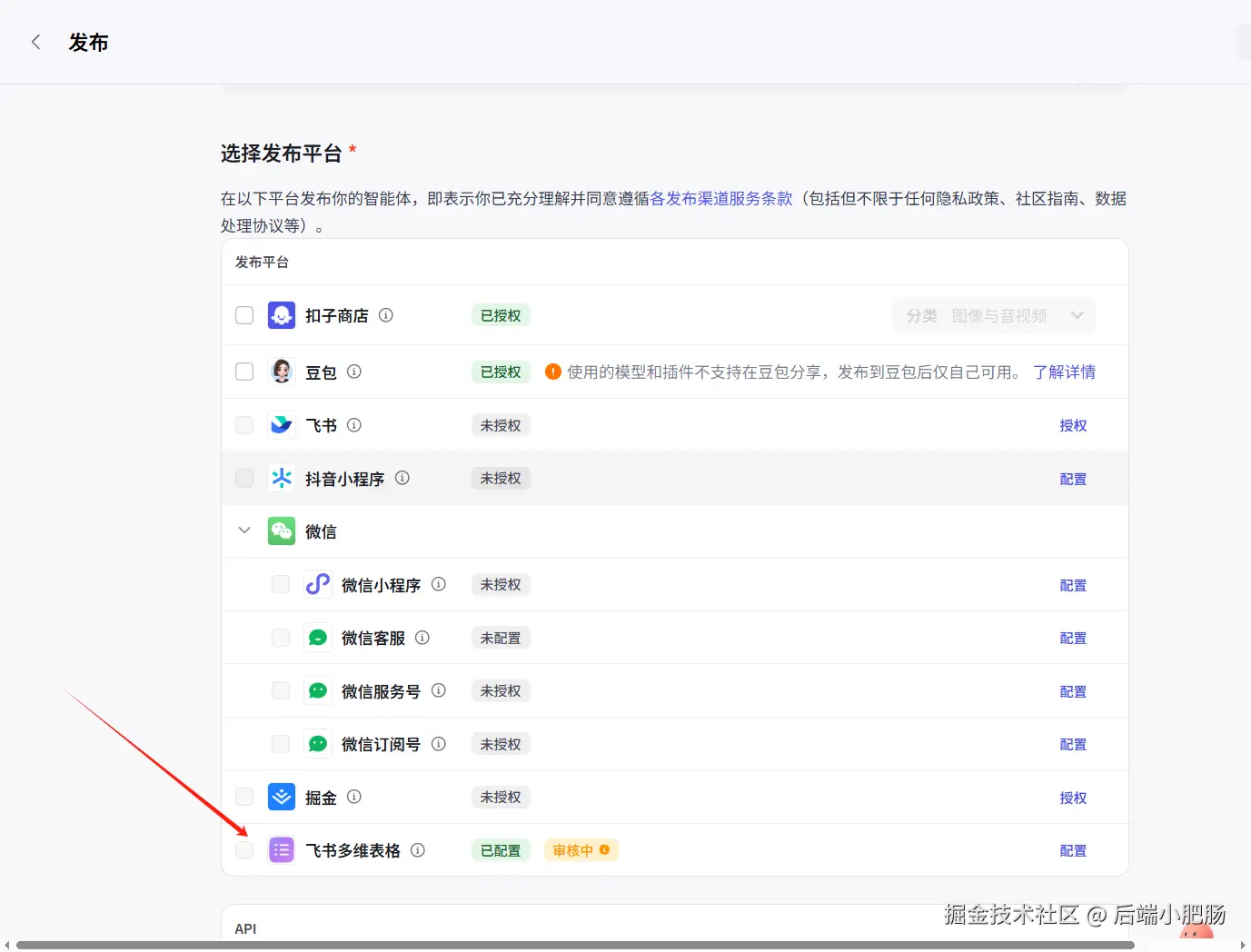This screenshot has width=1251, height=952.
Task: Click the 微信客服 icon
Action: [x=318, y=638]
